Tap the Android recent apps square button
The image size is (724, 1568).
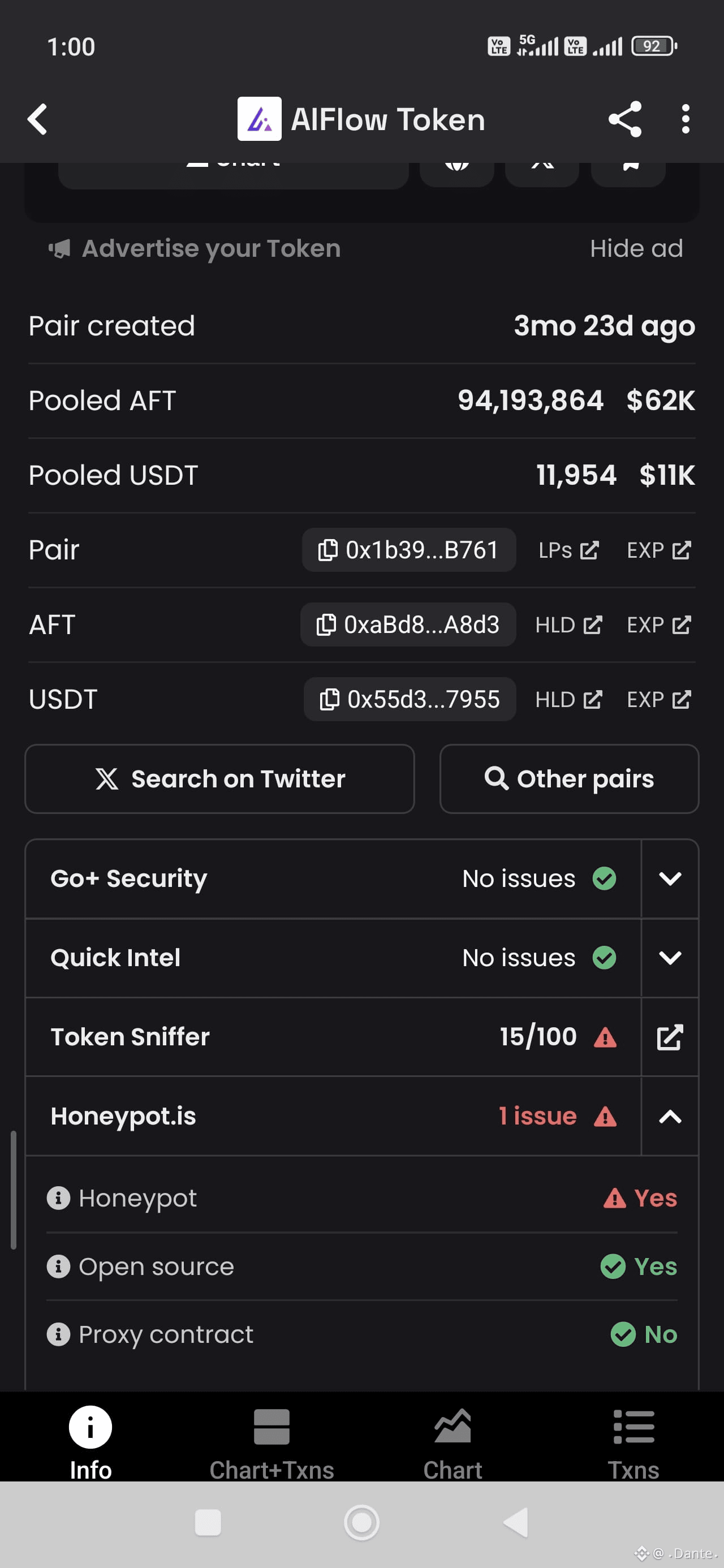[208, 1523]
